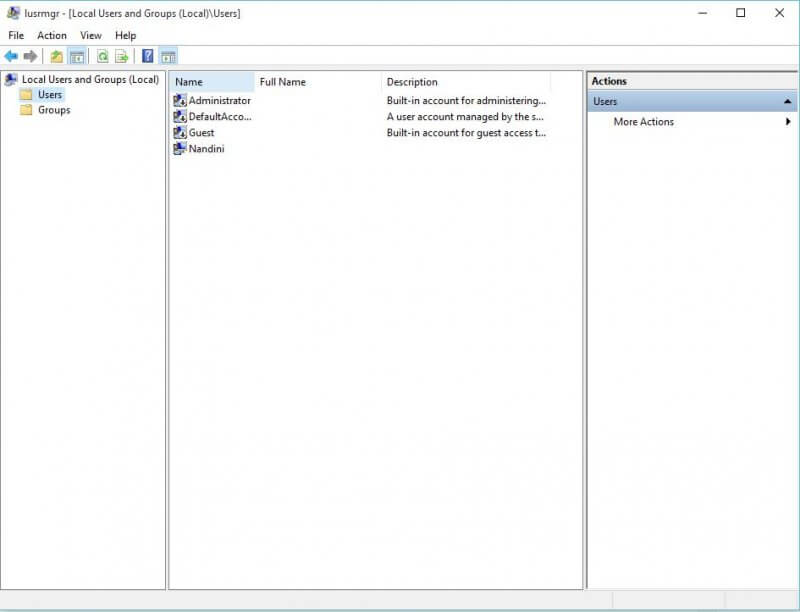Image resolution: width=800 pixels, height=612 pixels.
Task: Click the Administrator account icon
Action: pos(180,100)
